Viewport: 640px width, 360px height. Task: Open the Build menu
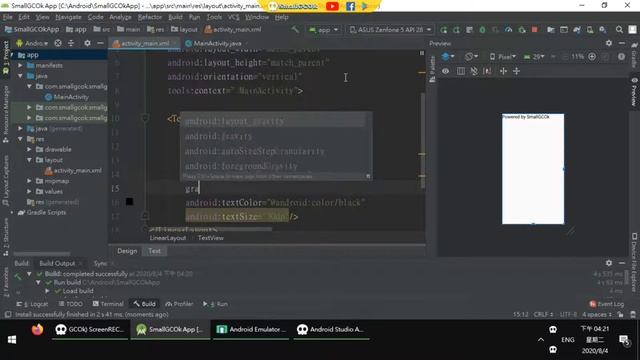[x=175, y=17]
